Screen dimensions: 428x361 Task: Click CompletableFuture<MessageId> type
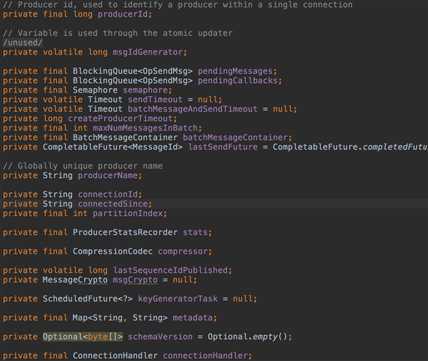(113, 147)
